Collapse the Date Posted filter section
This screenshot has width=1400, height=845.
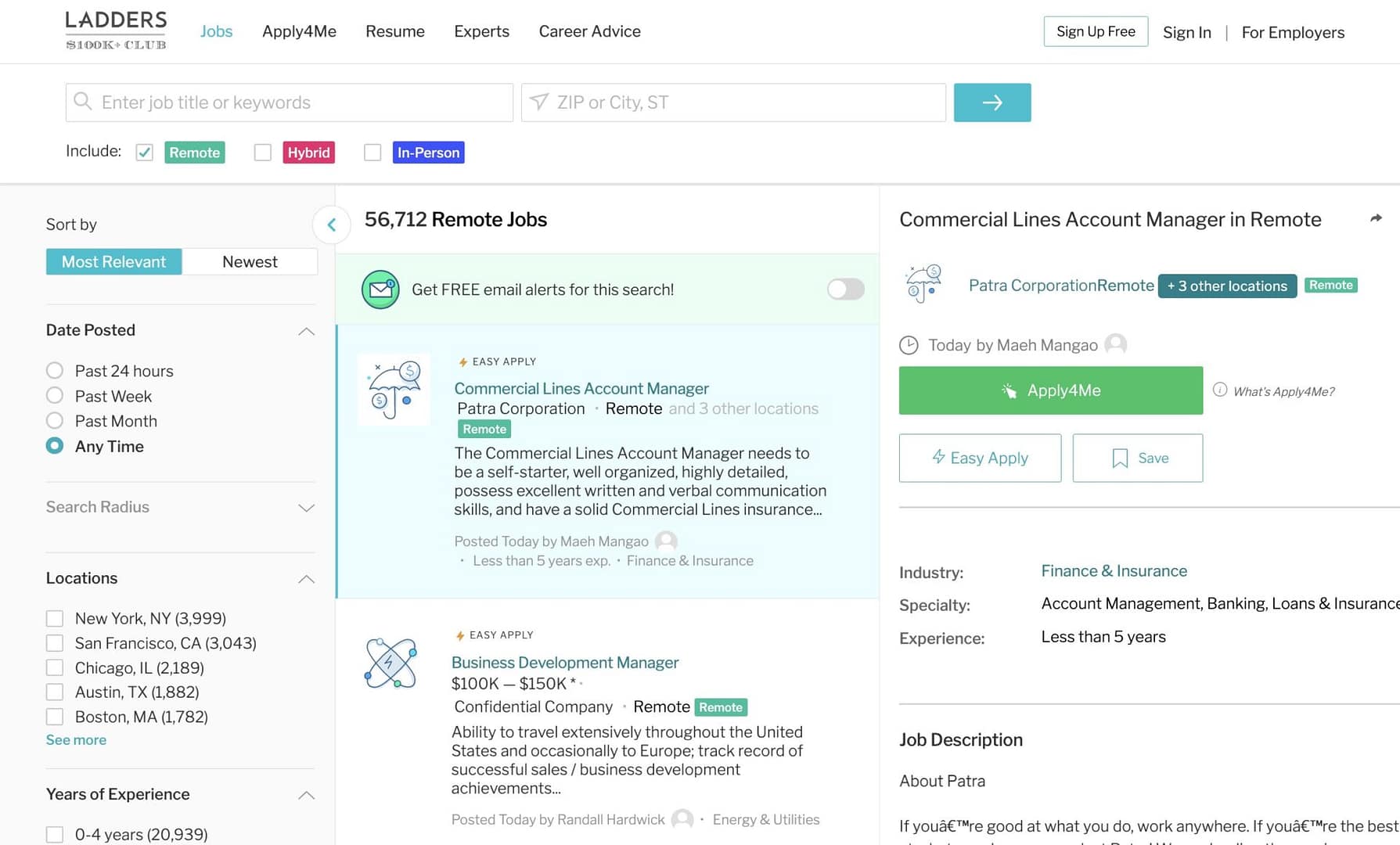pos(306,331)
